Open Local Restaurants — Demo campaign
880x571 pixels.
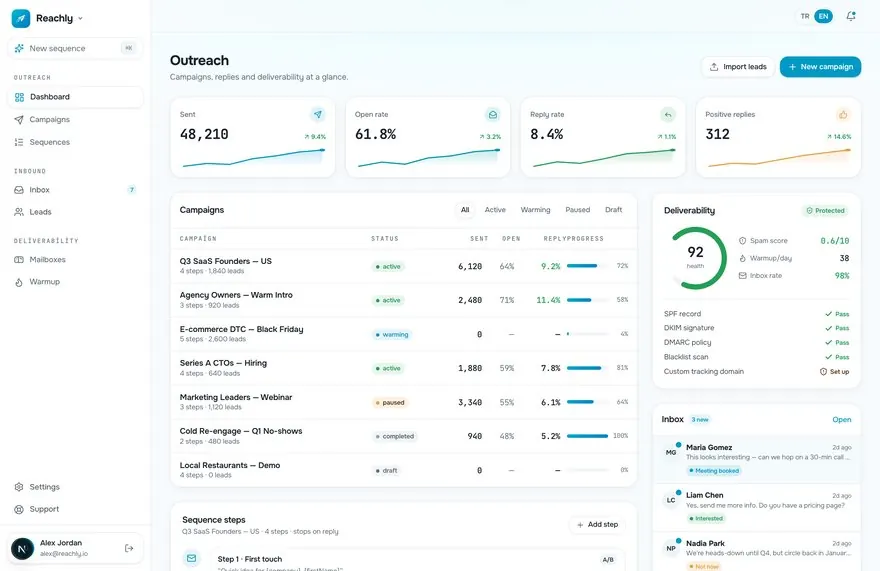[404, 470]
